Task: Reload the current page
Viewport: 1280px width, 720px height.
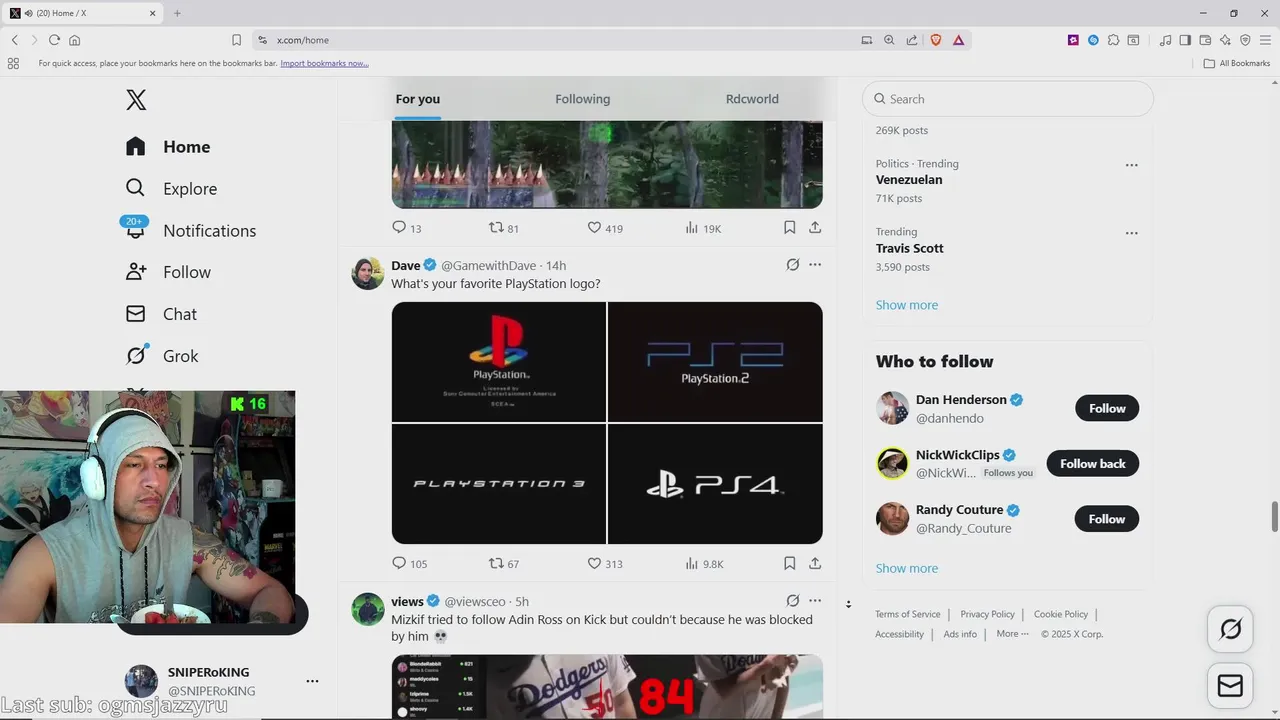Action: click(54, 40)
